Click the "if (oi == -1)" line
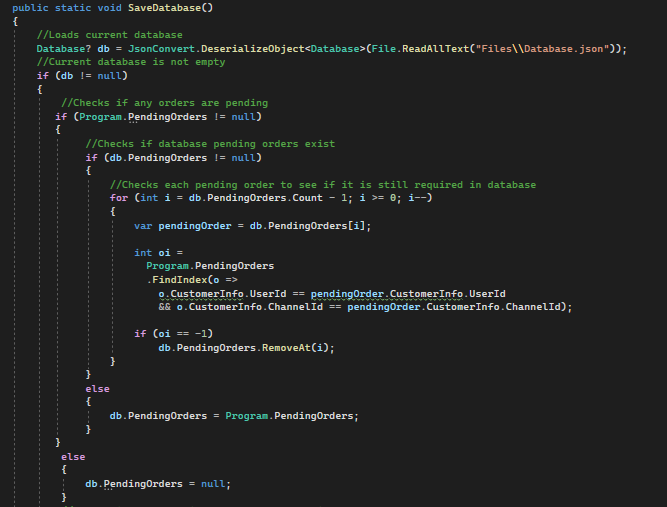The image size is (667, 507). [174, 334]
